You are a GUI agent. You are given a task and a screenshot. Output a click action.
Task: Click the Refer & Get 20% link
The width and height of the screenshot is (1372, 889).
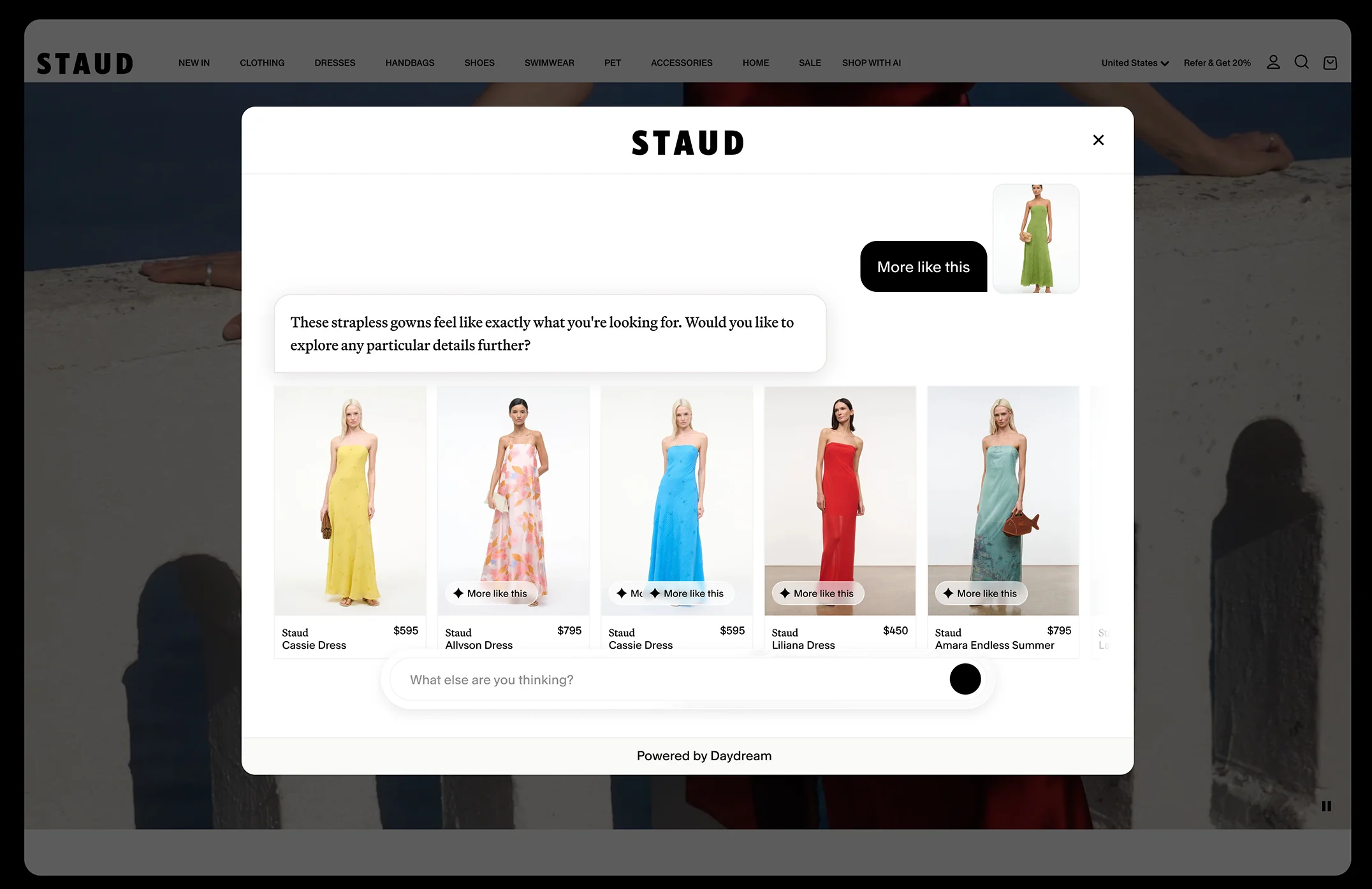tap(1217, 63)
